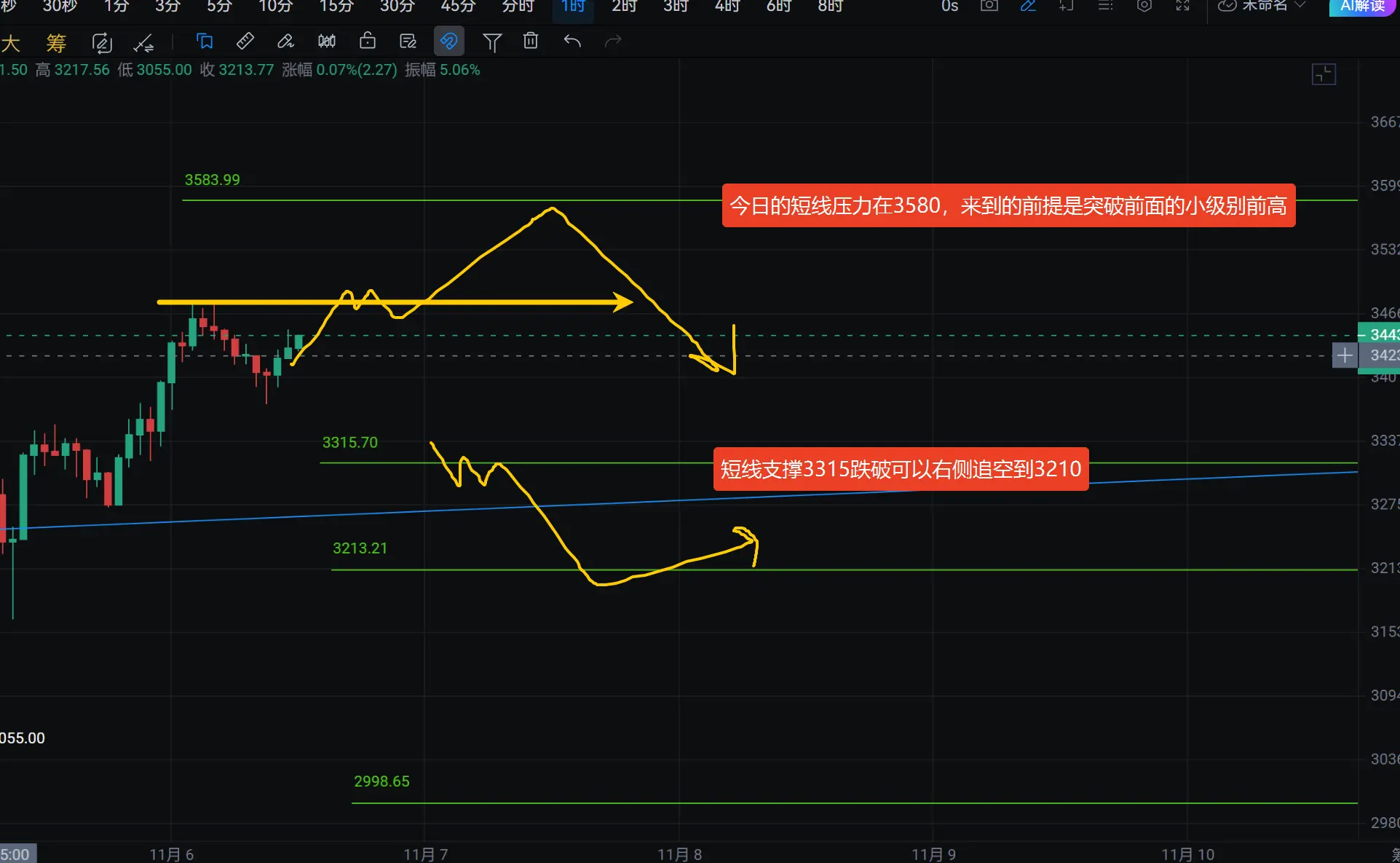Toggle the drawing lock icon
The height and width of the screenshot is (863, 1400).
[x=368, y=42]
